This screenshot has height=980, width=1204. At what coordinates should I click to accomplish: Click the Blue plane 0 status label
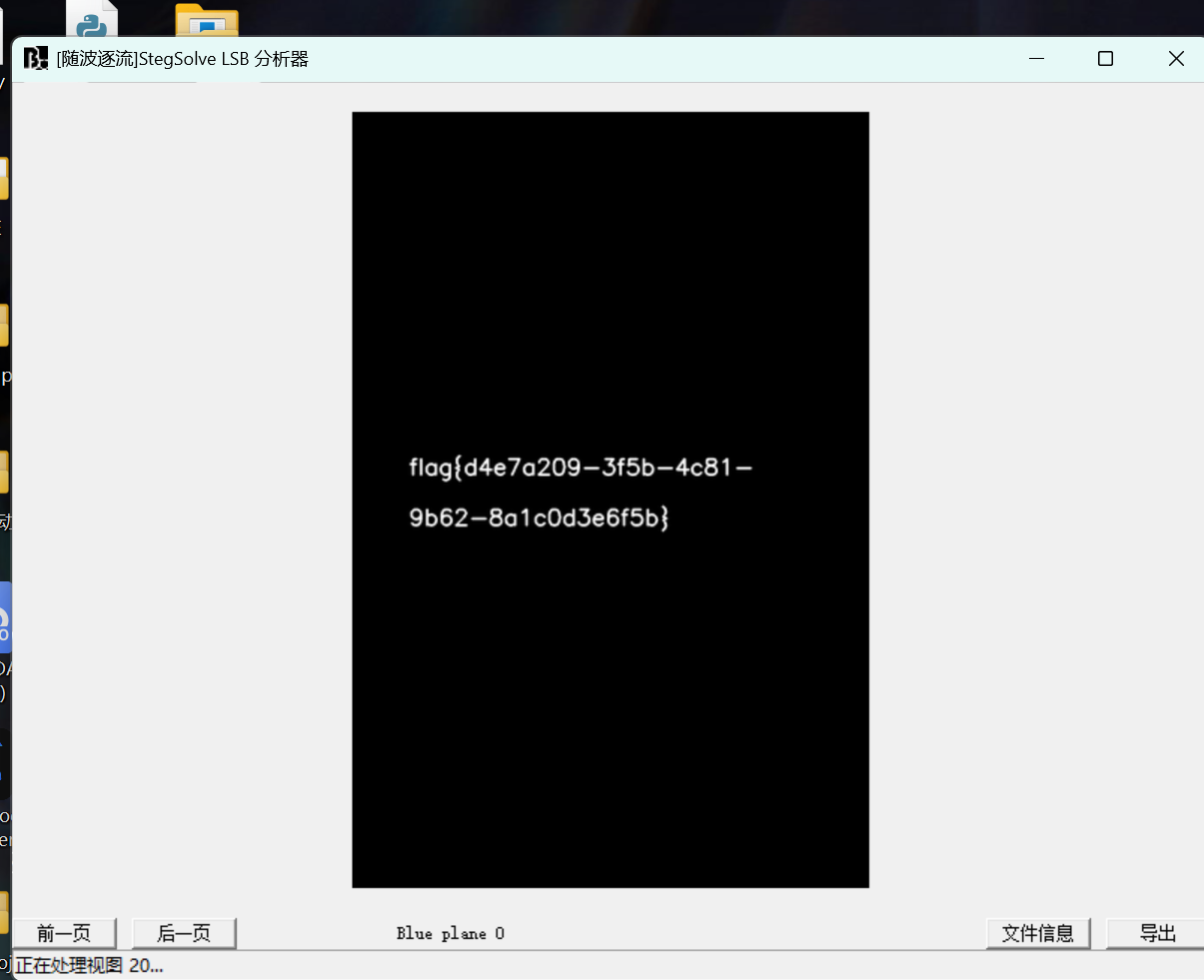[451, 933]
